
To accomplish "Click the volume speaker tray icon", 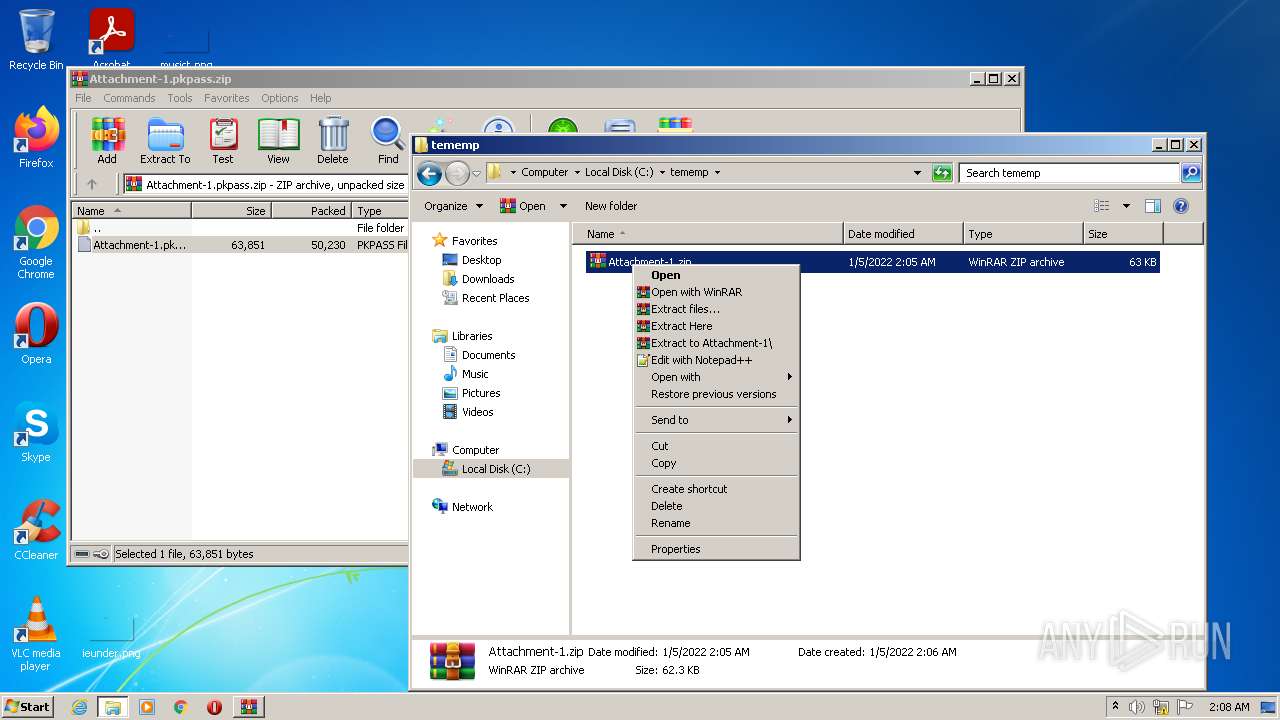I will (1137, 707).
